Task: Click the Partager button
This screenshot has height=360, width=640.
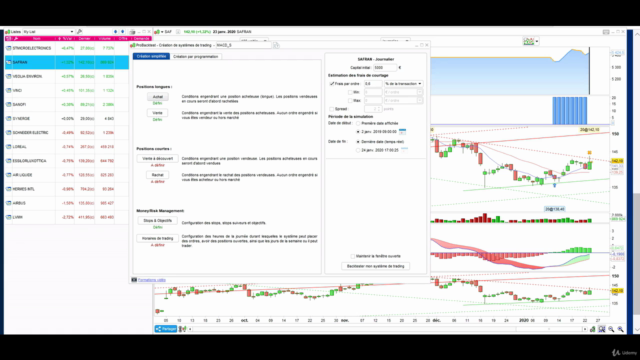Action: point(166,329)
